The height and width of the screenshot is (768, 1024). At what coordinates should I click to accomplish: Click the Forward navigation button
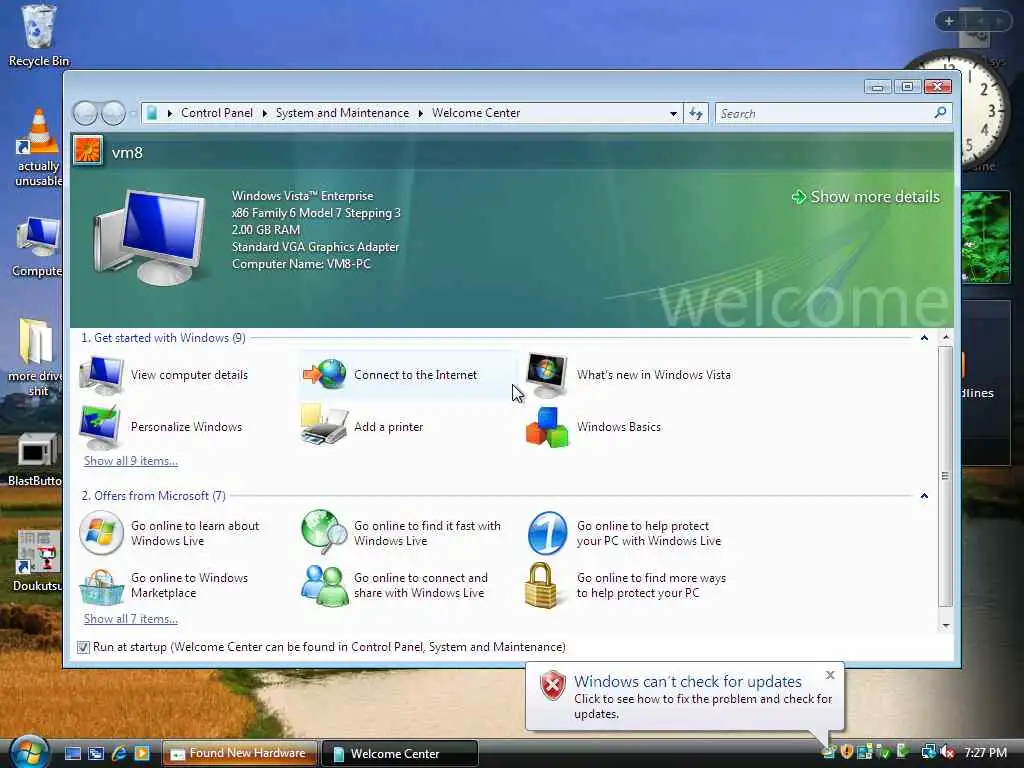tap(113, 114)
